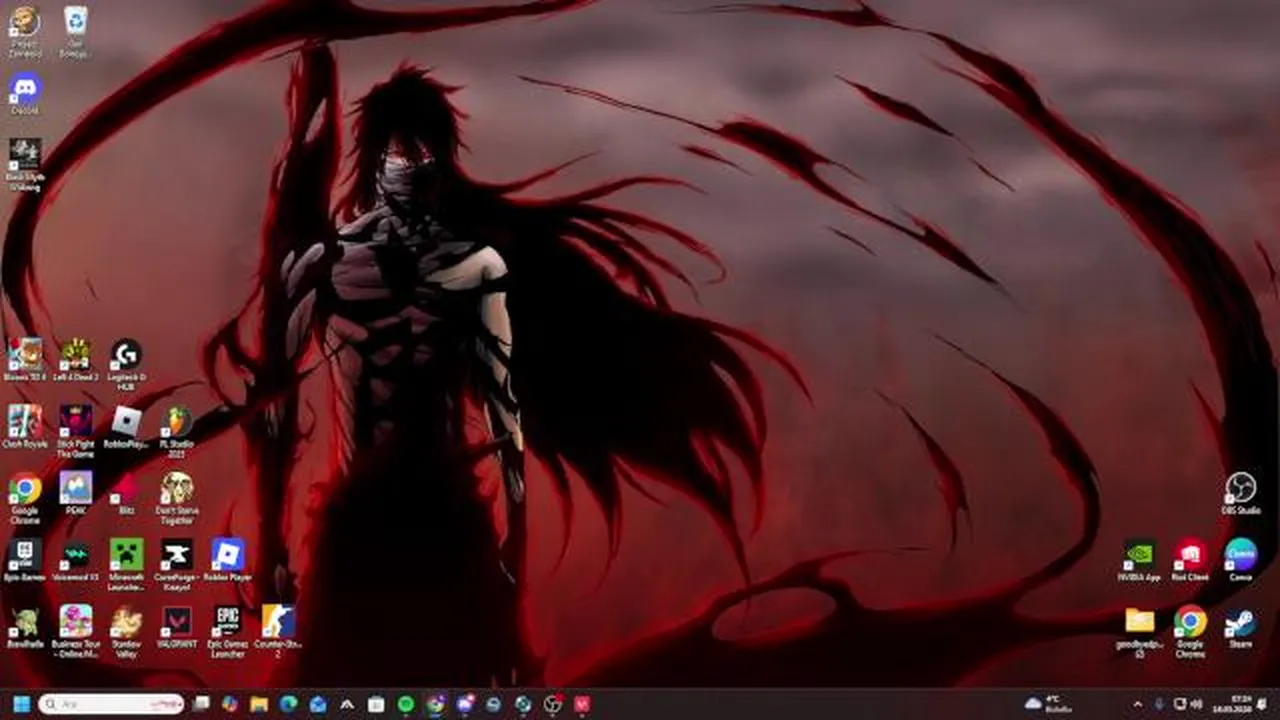Open the Riot Client shortcut
The height and width of the screenshot is (720, 1280).
pyautogui.click(x=1190, y=559)
